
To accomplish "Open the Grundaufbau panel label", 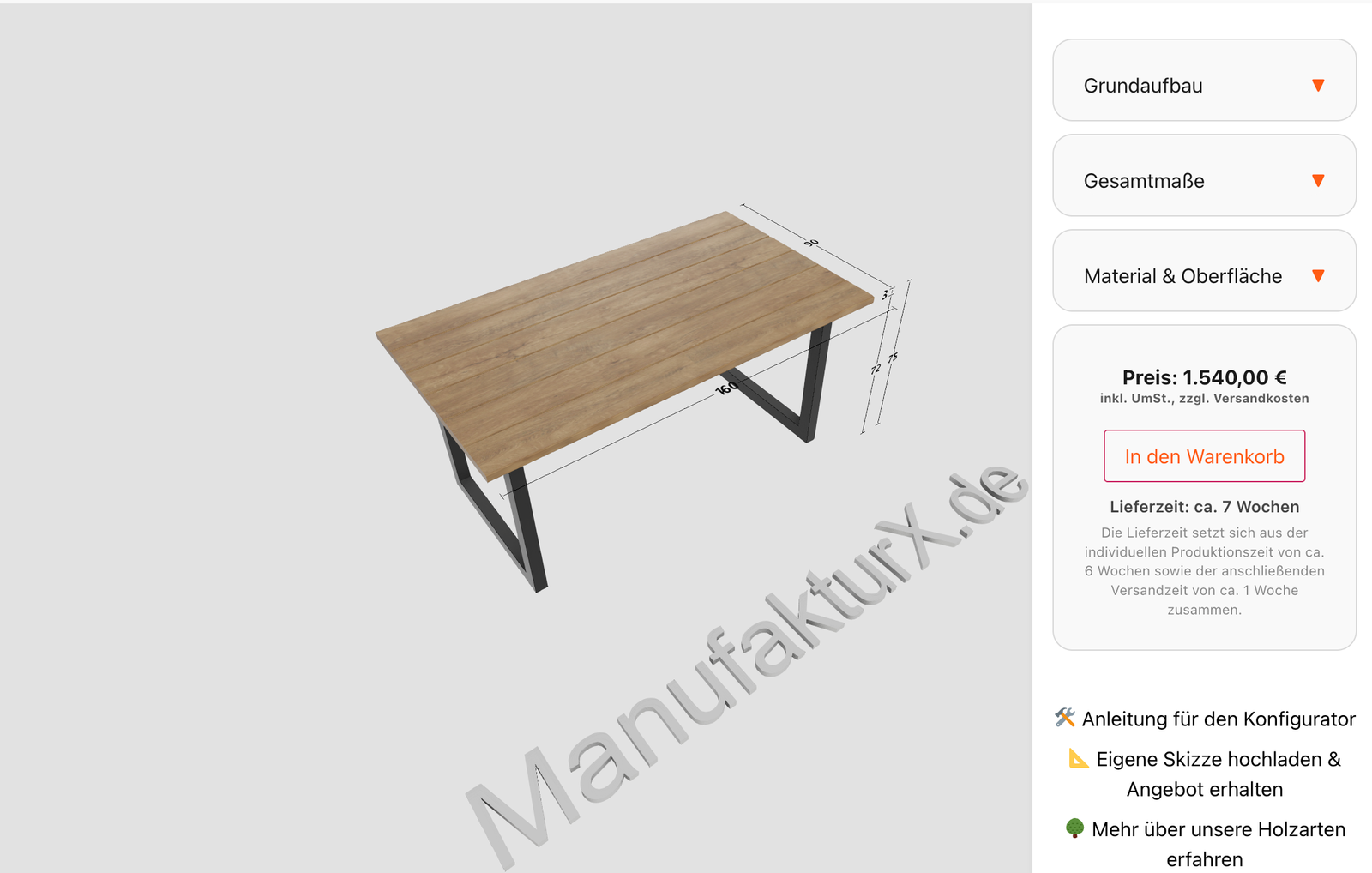I will click(1143, 86).
